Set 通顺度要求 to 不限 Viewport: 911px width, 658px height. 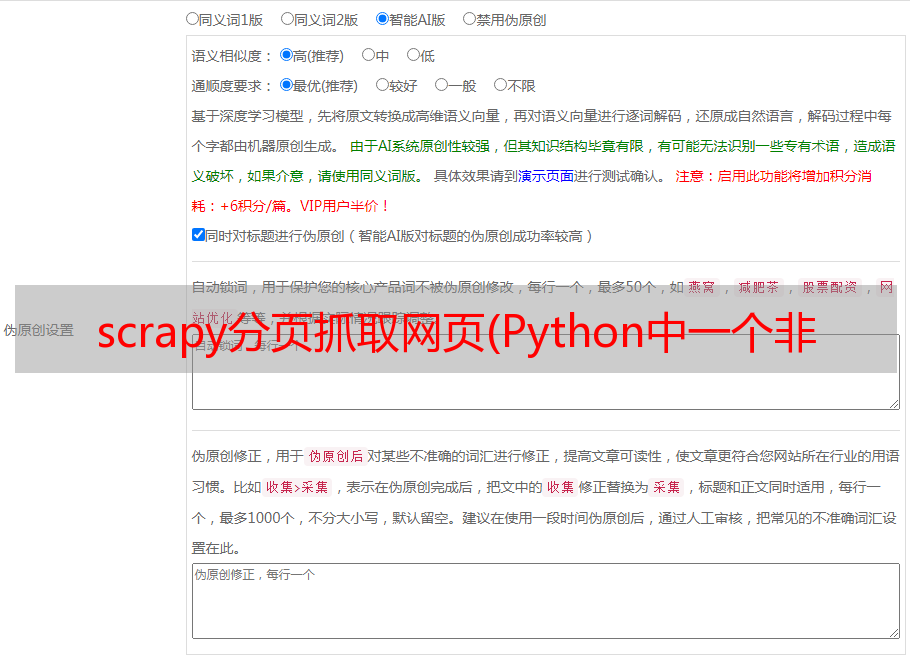(x=500, y=85)
